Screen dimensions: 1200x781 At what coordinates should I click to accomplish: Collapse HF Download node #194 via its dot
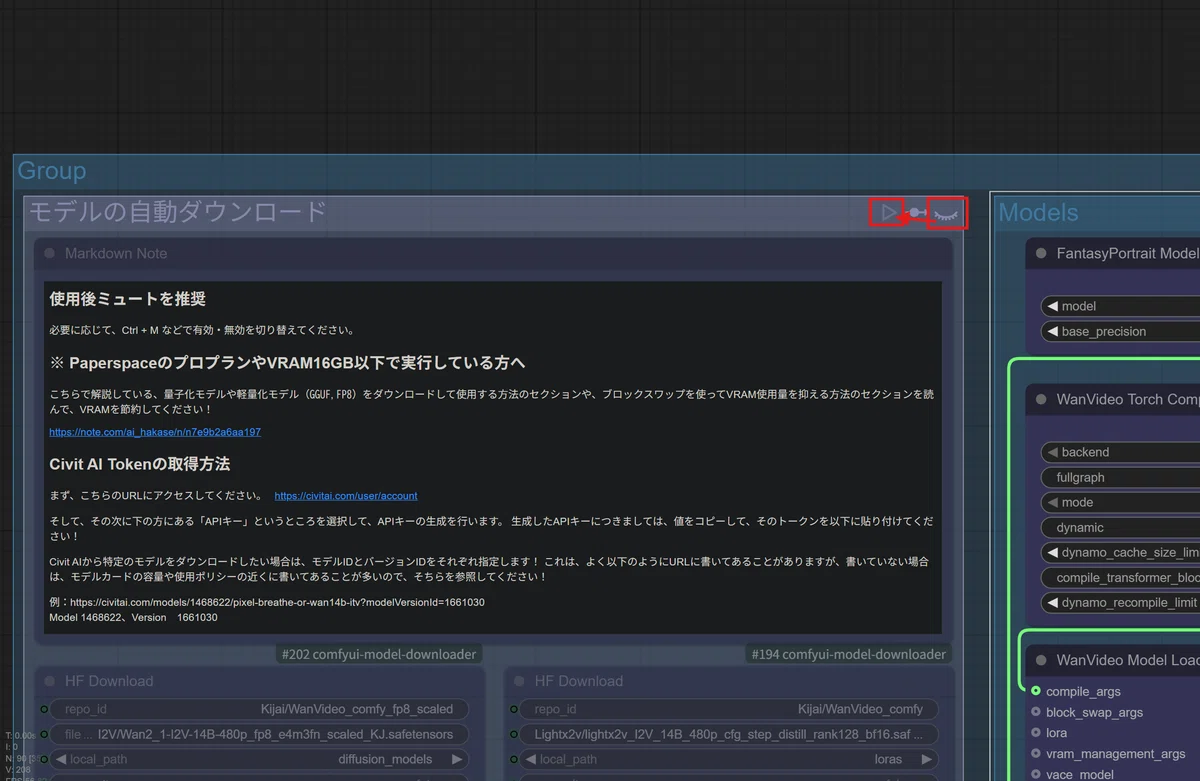click(x=520, y=681)
